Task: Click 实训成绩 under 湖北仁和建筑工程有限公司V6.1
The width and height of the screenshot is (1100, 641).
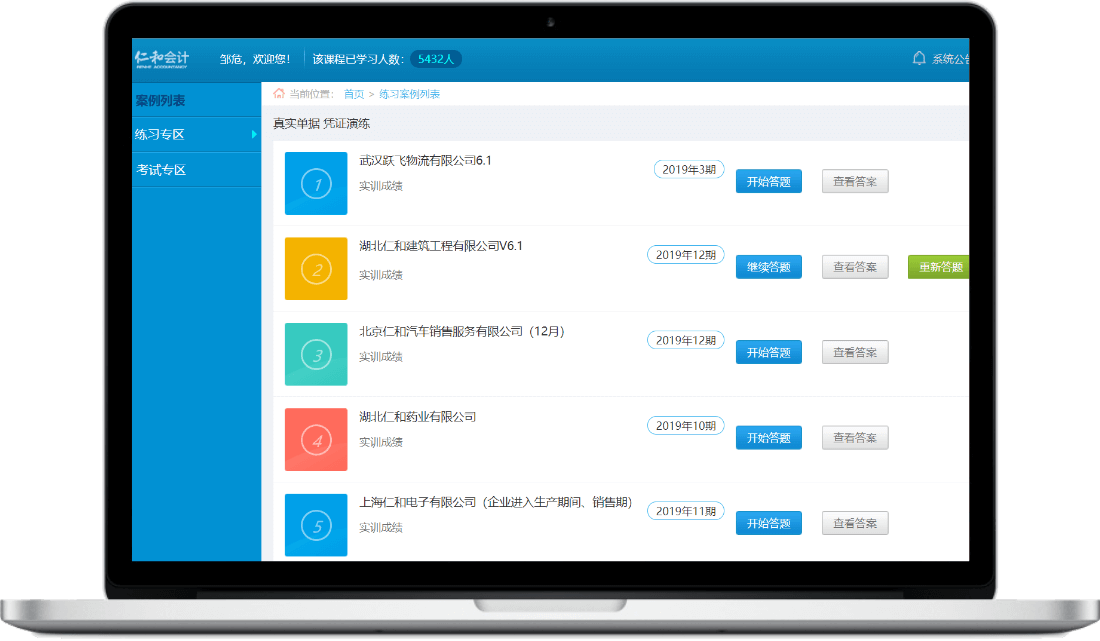Action: (381, 275)
